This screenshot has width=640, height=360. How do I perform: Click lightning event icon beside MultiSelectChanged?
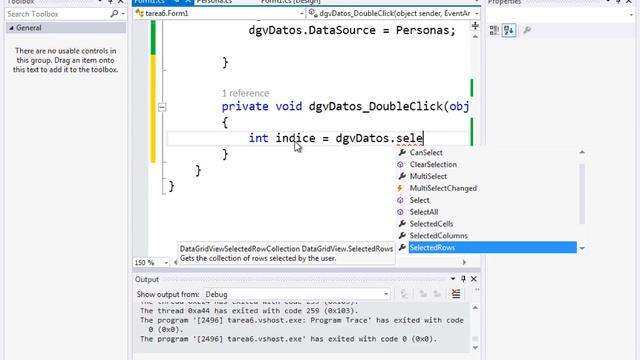pyautogui.click(x=400, y=188)
